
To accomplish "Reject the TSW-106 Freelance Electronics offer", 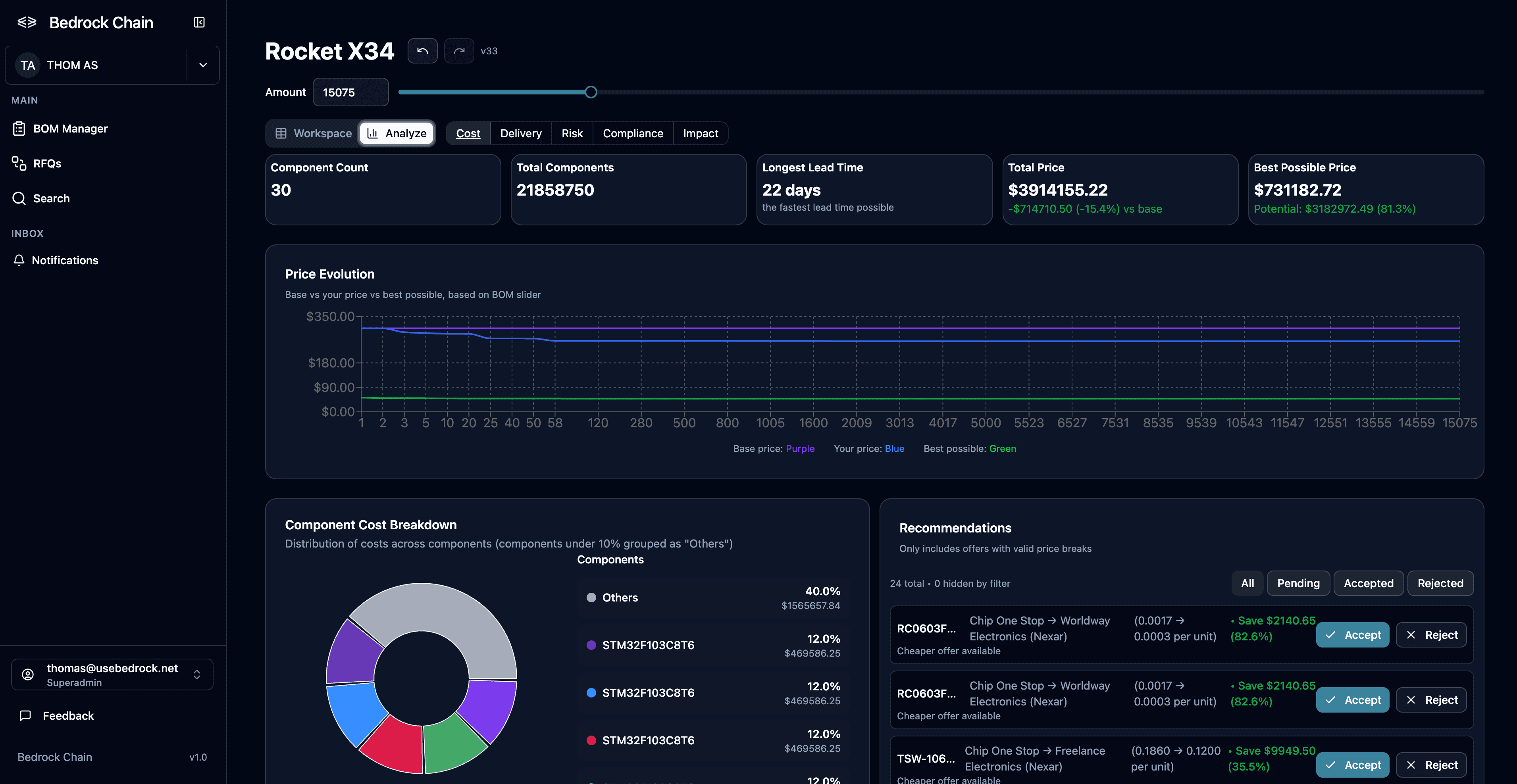I will 1432,765.
